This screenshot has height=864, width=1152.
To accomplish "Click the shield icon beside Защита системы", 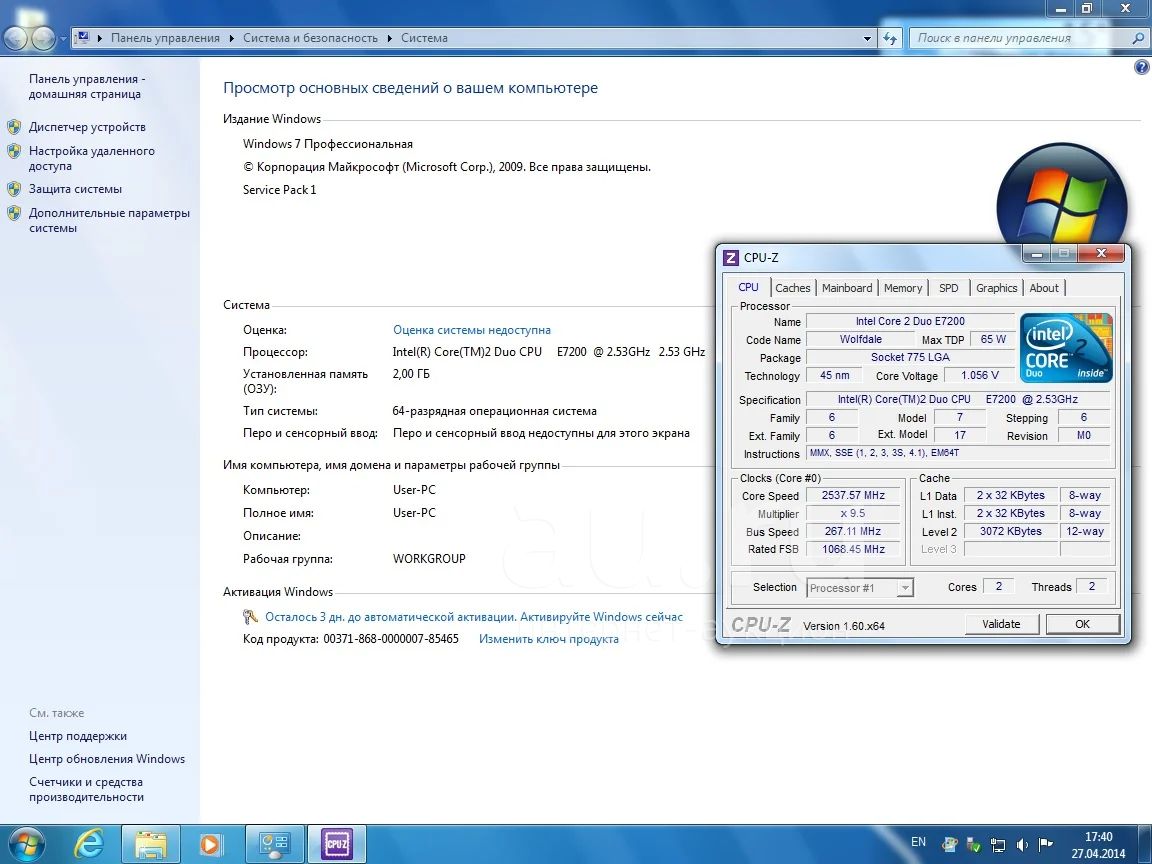I will coord(14,190).
